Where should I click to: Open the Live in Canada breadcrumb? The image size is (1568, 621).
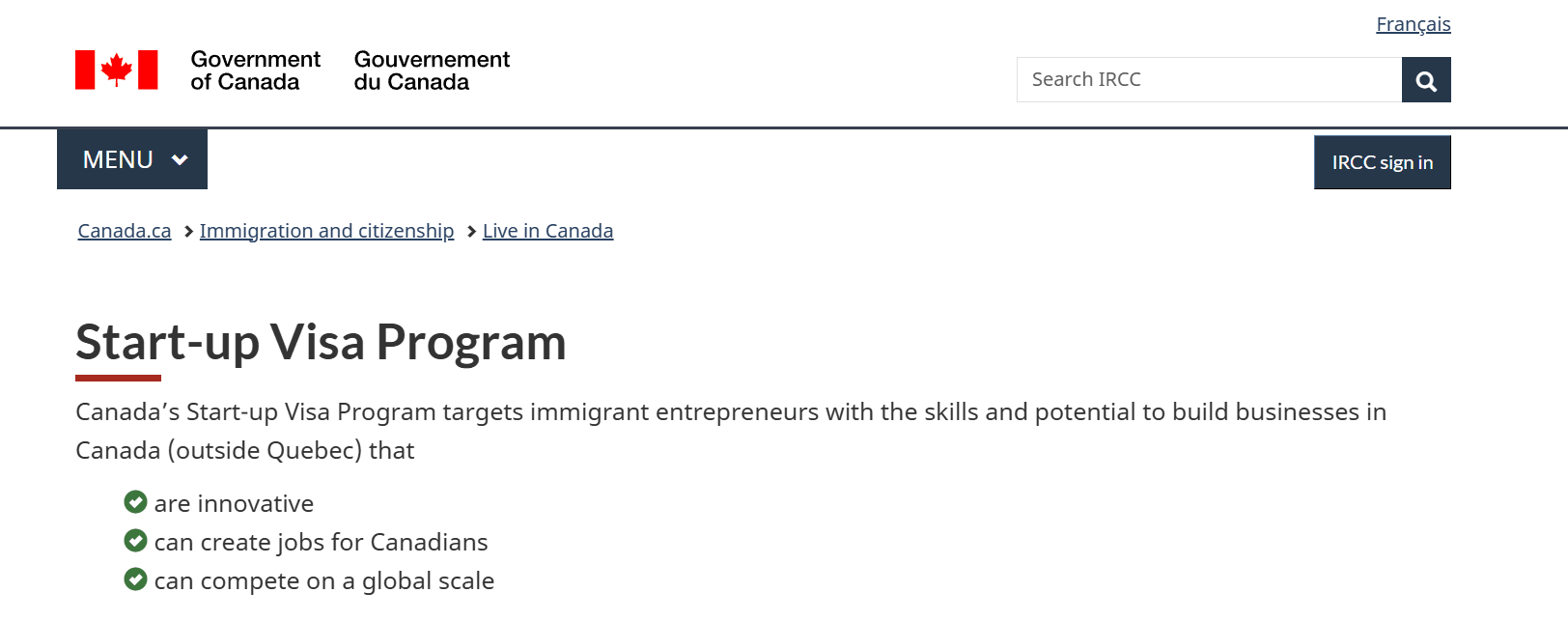[x=547, y=231]
